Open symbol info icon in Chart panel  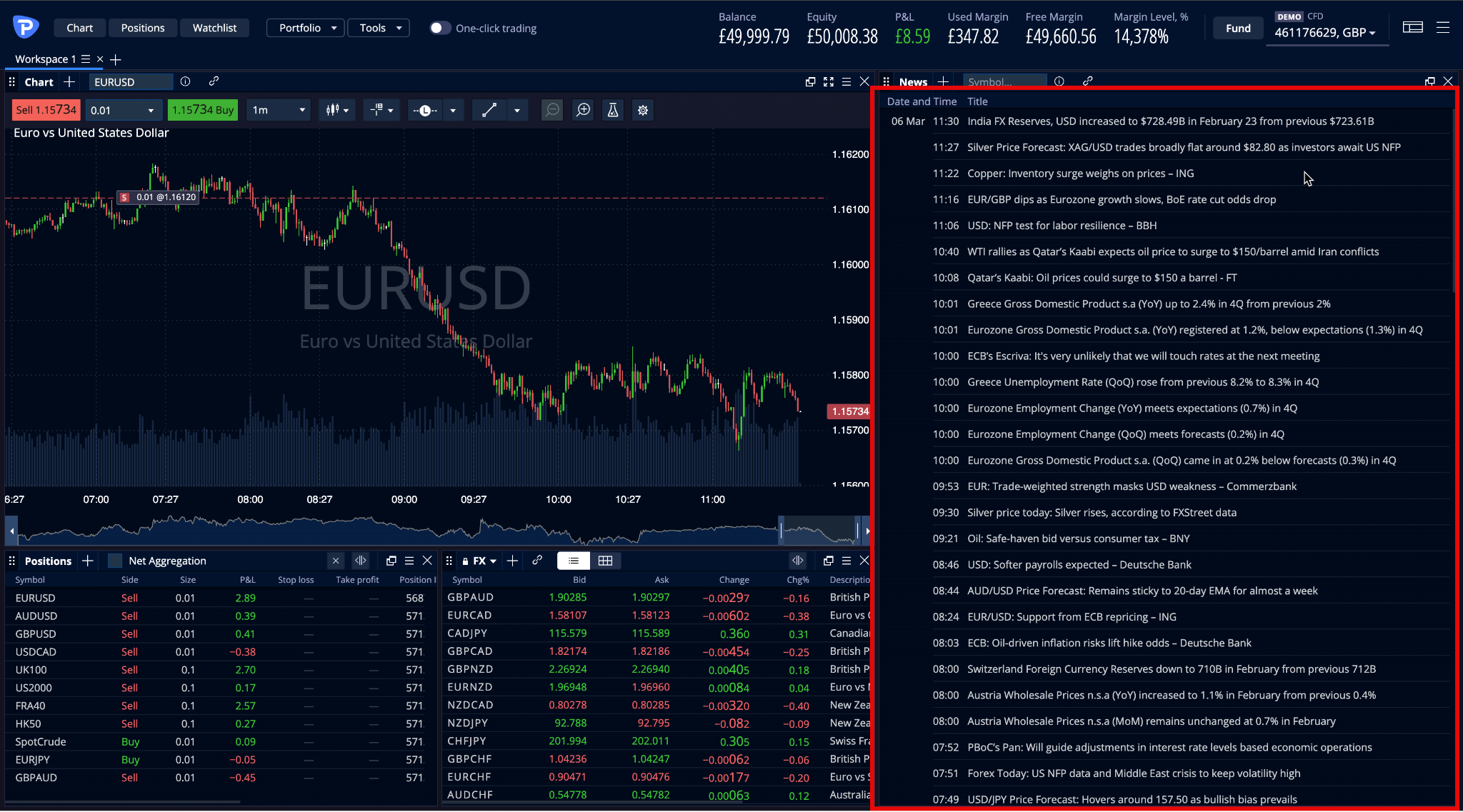(186, 81)
